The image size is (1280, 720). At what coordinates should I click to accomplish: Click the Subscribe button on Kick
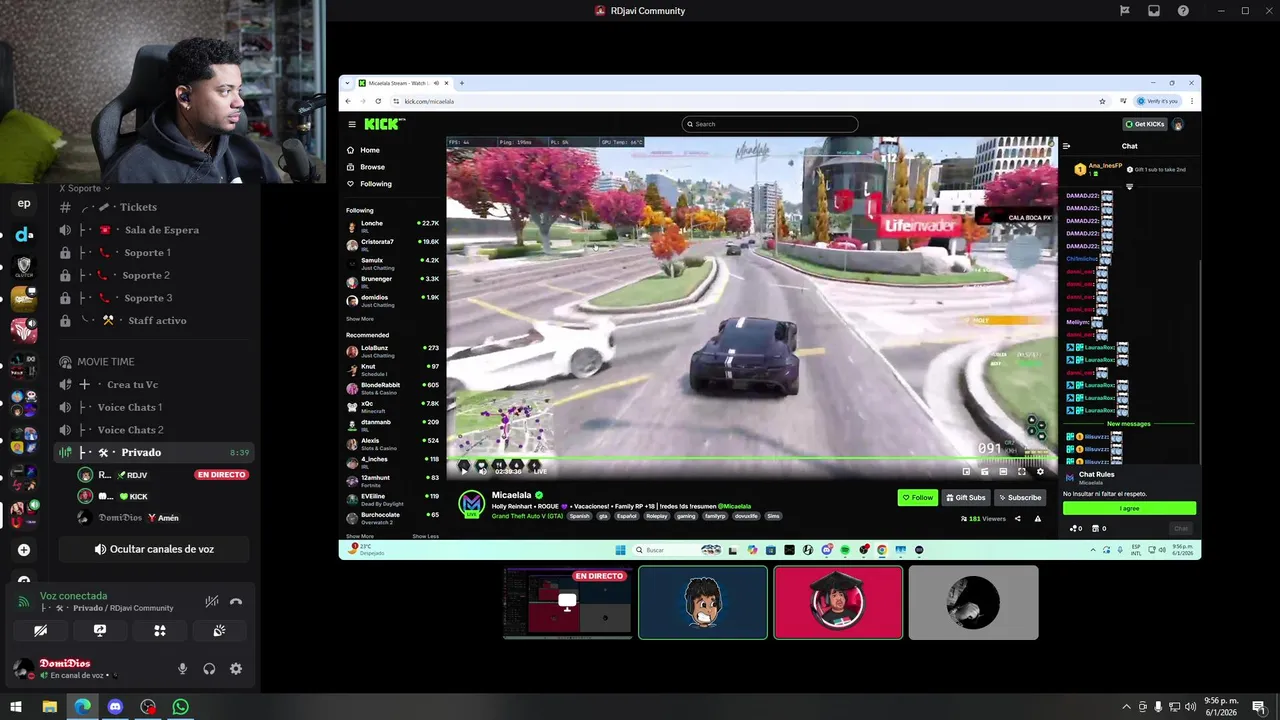(1019, 497)
